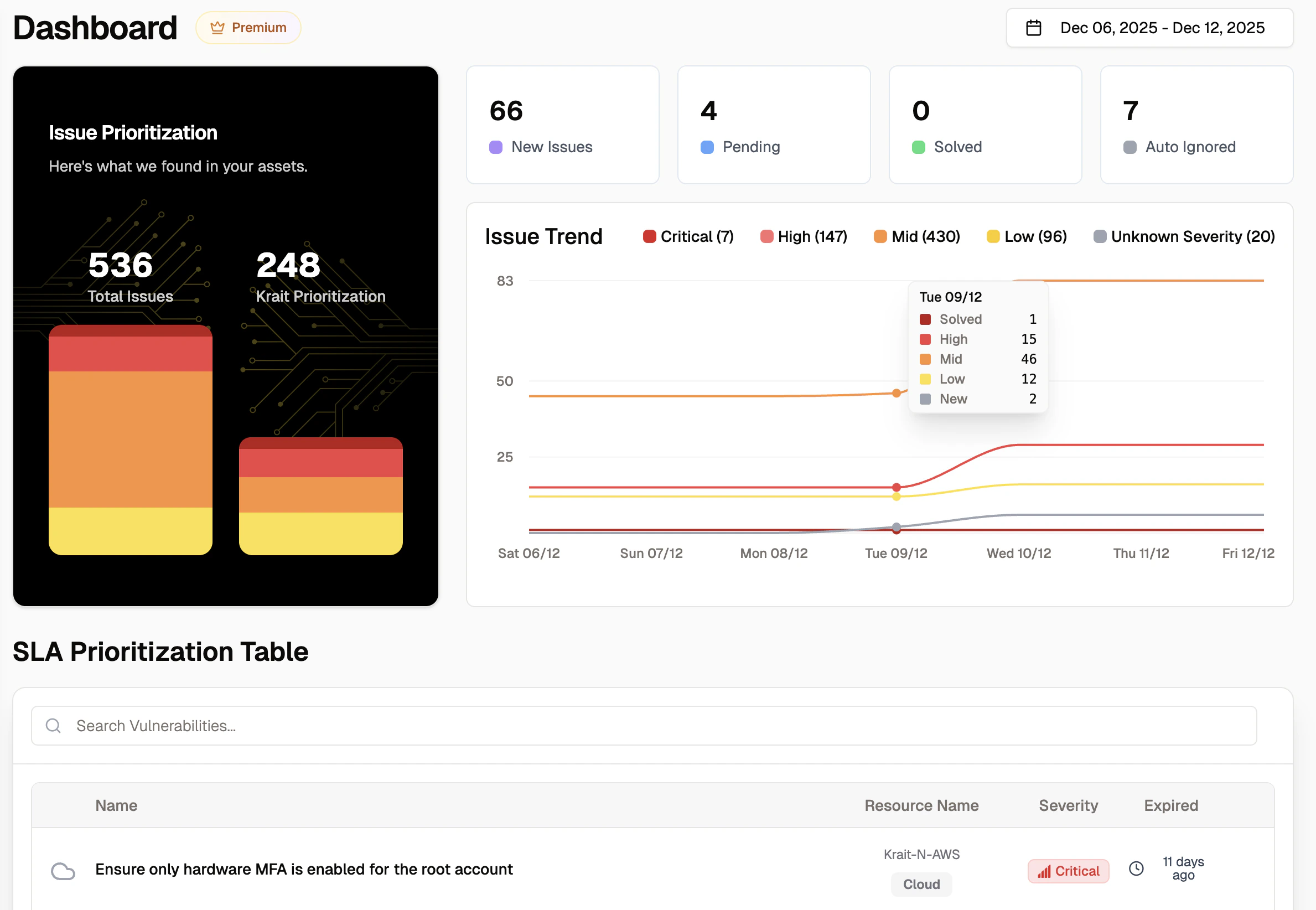Toggle the Critical (7) series in the legend
This screenshot has width=1316, height=910.
[x=687, y=235]
